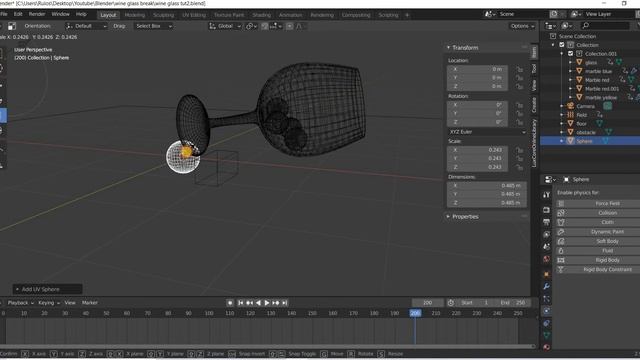Viewport: 640px width, 360px height.
Task: Open the Output properties tab icon
Action: [x=546, y=222]
